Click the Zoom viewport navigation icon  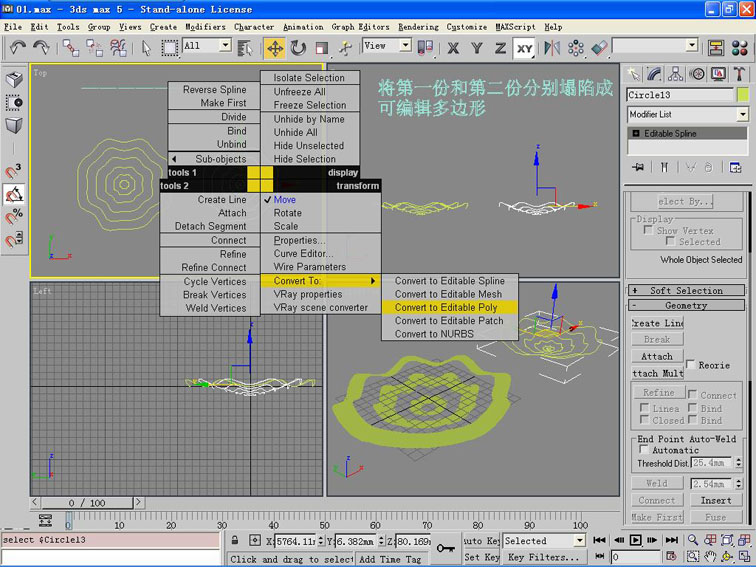click(693, 540)
